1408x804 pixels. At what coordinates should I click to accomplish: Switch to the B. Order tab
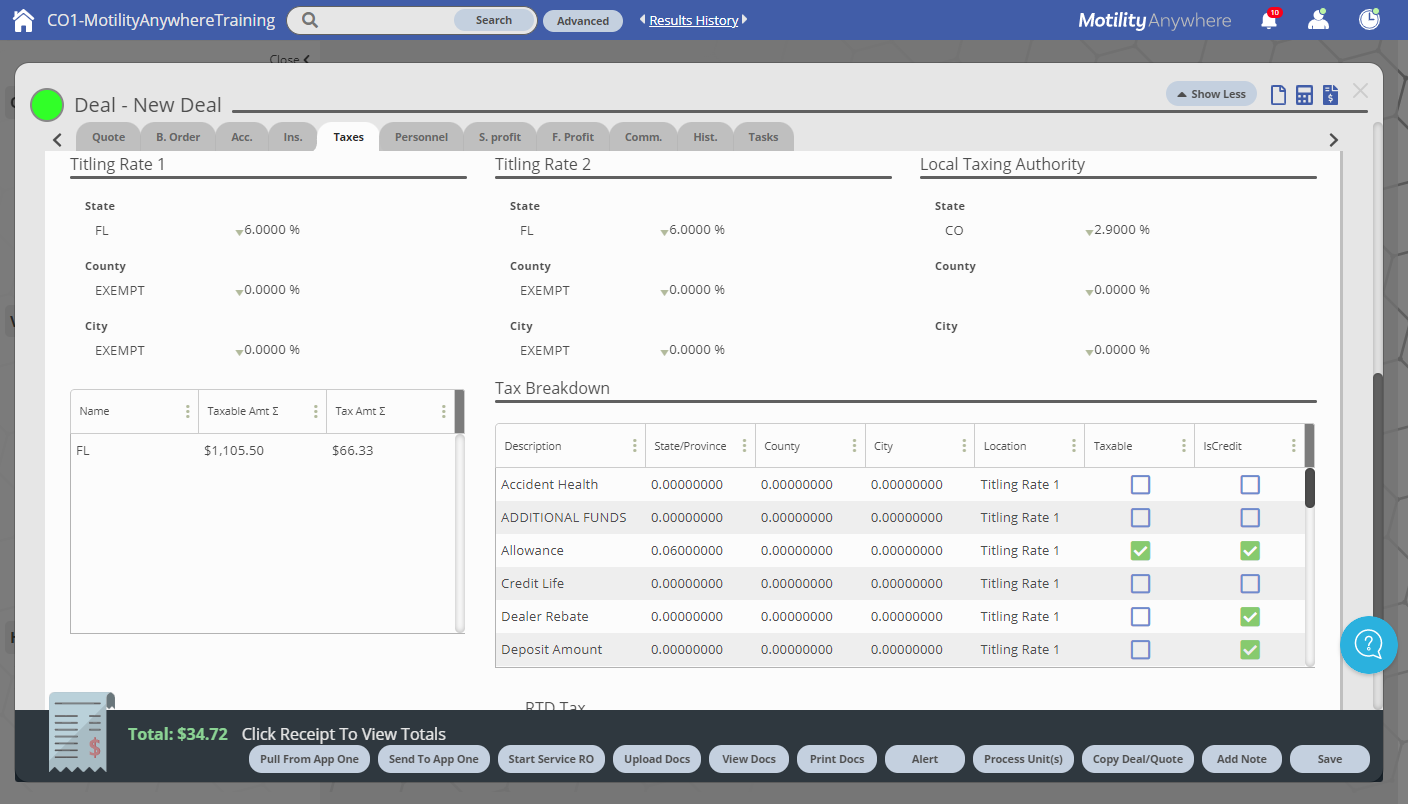coord(178,137)
